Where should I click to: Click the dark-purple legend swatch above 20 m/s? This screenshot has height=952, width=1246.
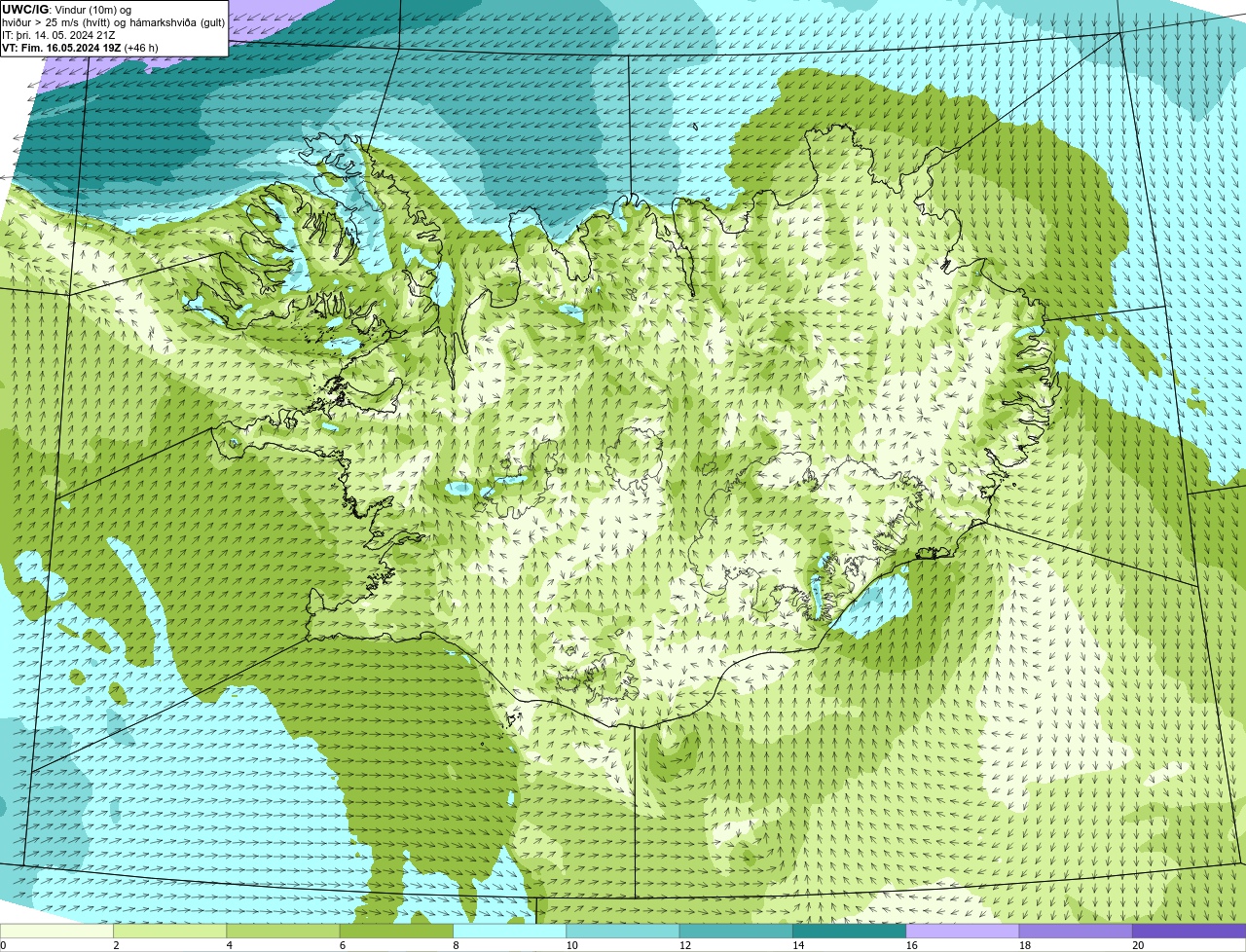[x=1189, y=931]
